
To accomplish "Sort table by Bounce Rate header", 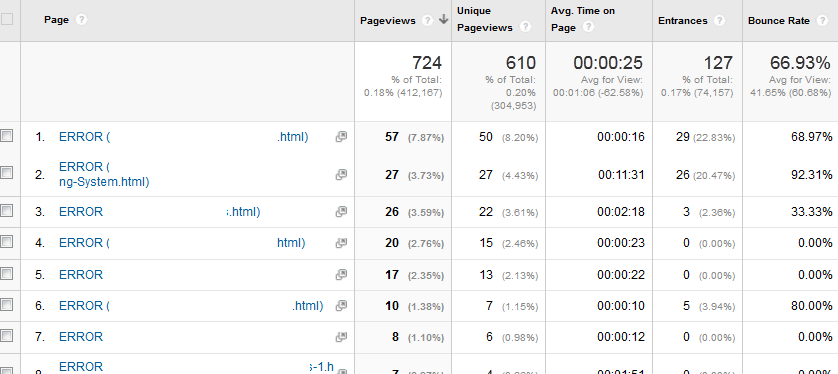I will click(x=779, y=21).
